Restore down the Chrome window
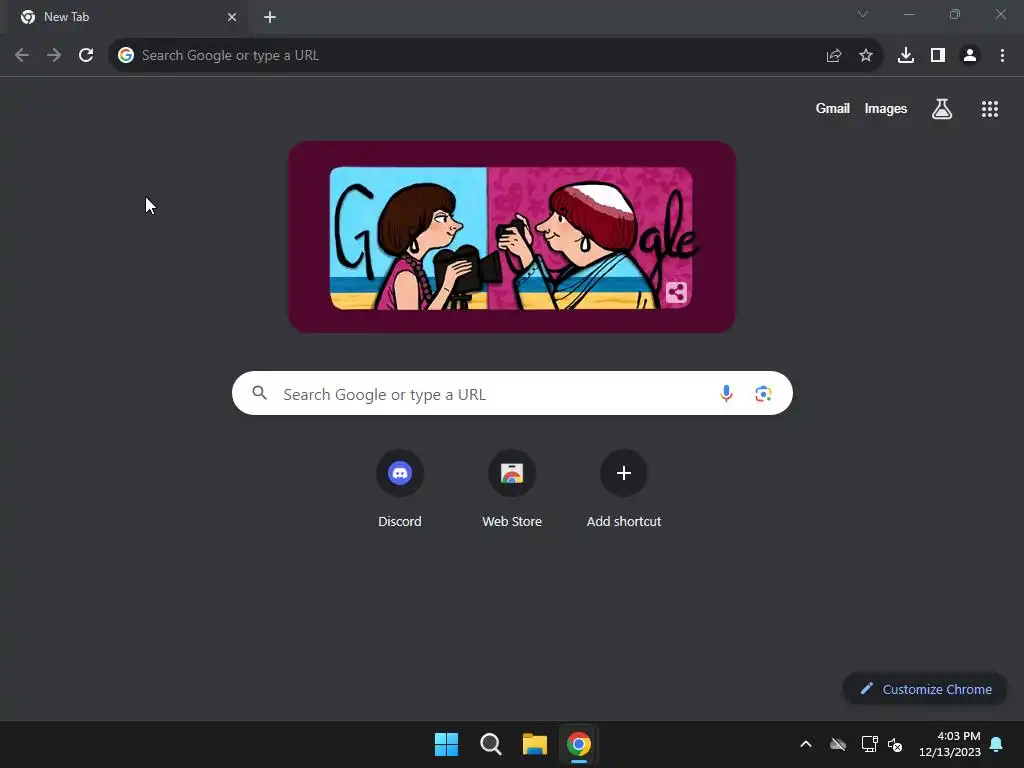The width and height of the screenshot is (1024, 768). point(955,14)
